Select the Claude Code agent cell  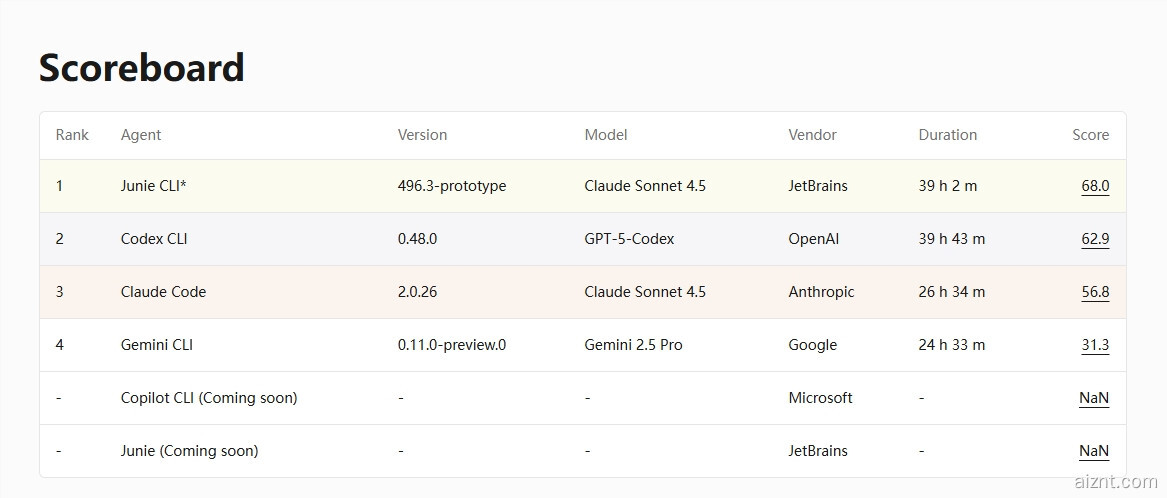pos(163,292)
